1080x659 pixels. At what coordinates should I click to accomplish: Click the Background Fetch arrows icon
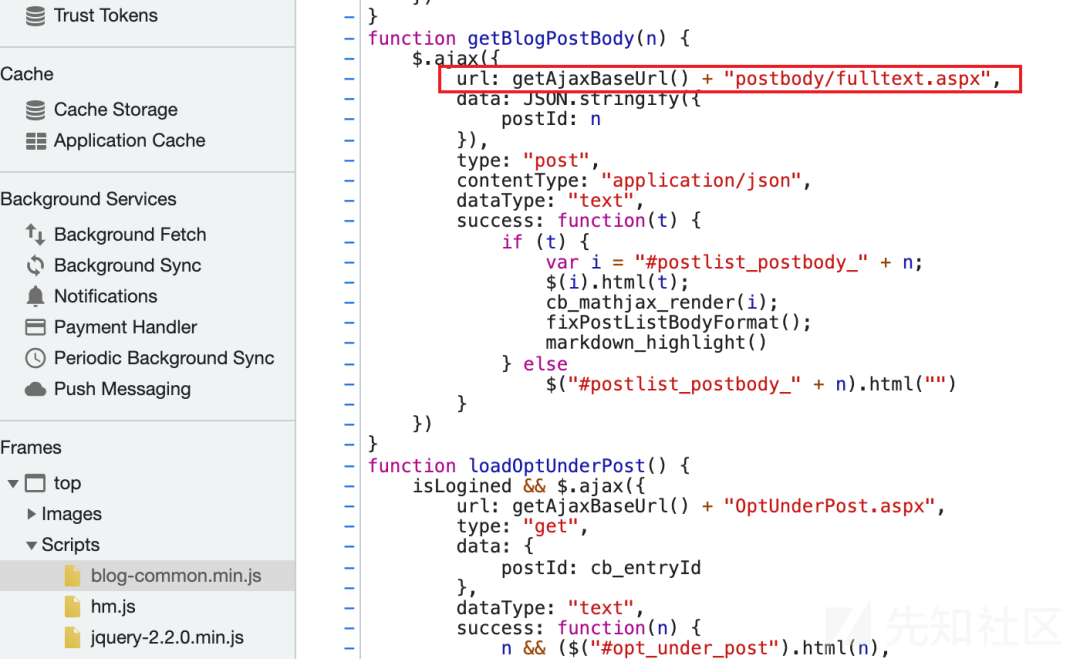[x=35, y=234]
